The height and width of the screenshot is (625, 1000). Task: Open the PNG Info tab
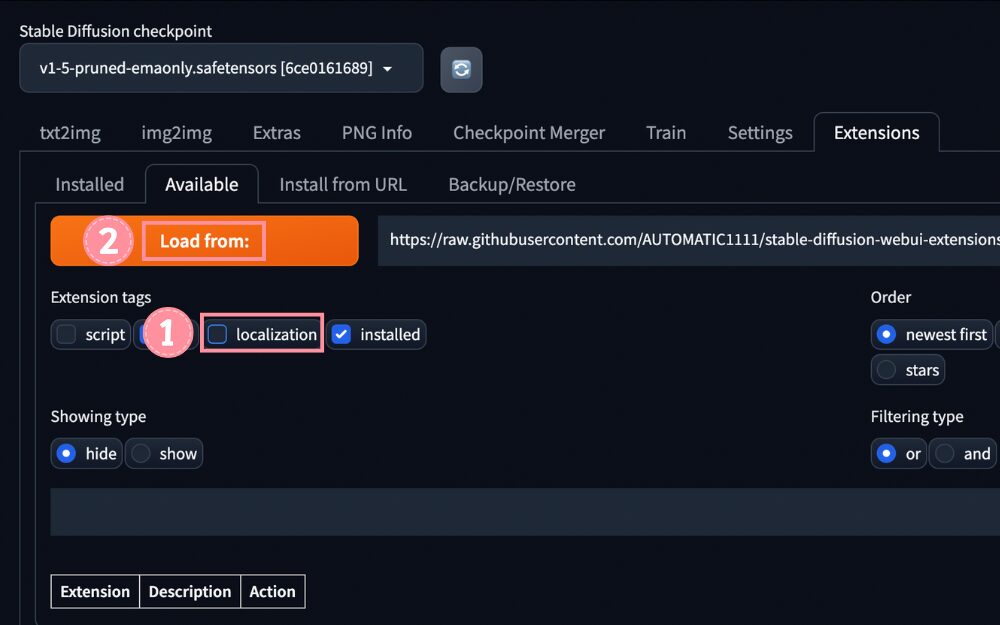click(377, 133)
